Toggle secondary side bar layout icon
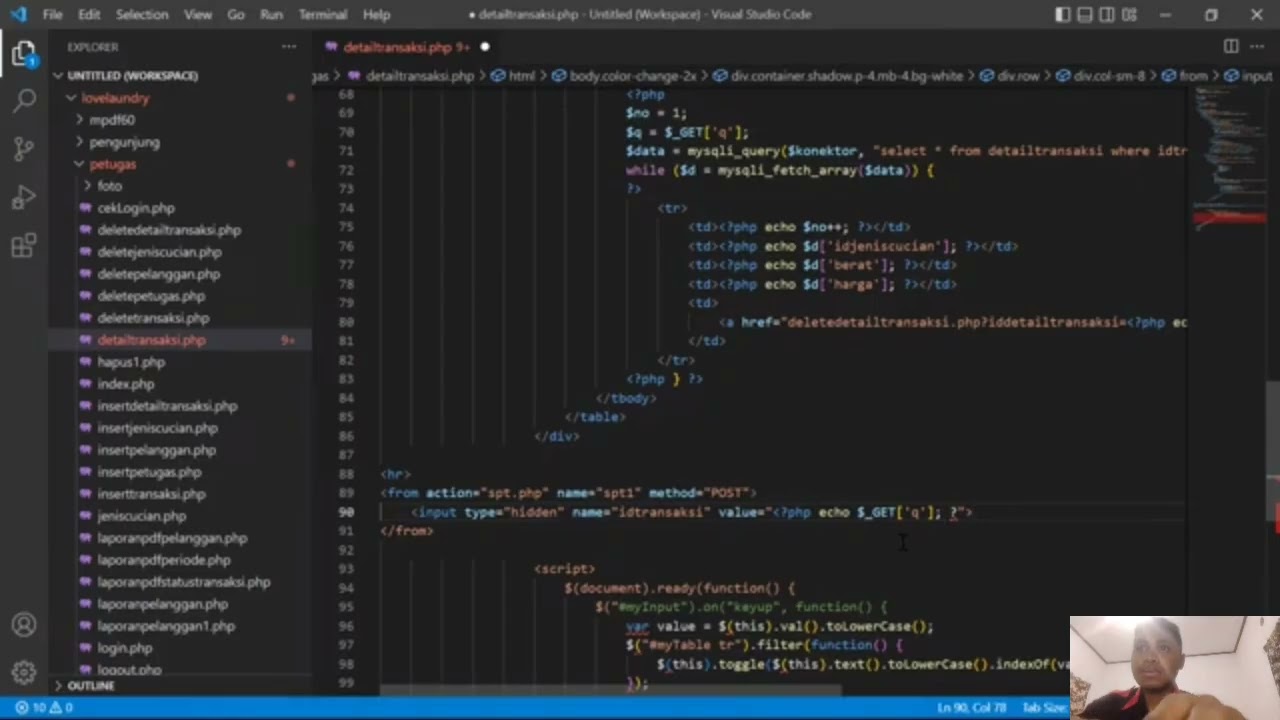 (x=1107, y=15)
